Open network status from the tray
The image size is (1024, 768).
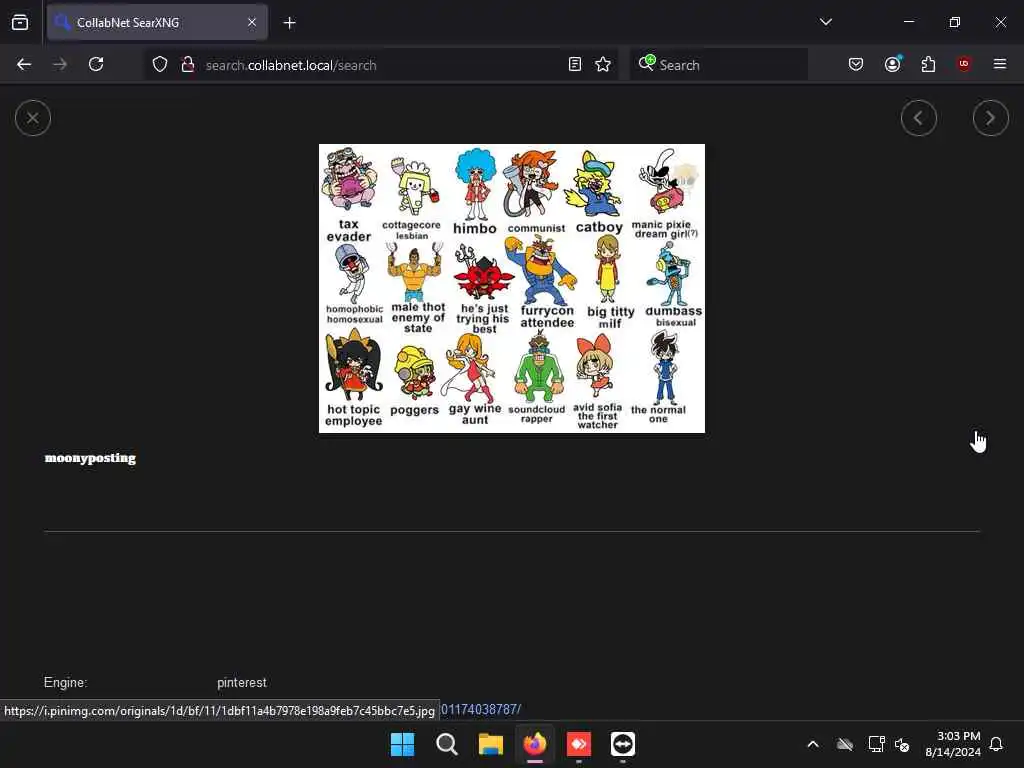click(876, 744)
